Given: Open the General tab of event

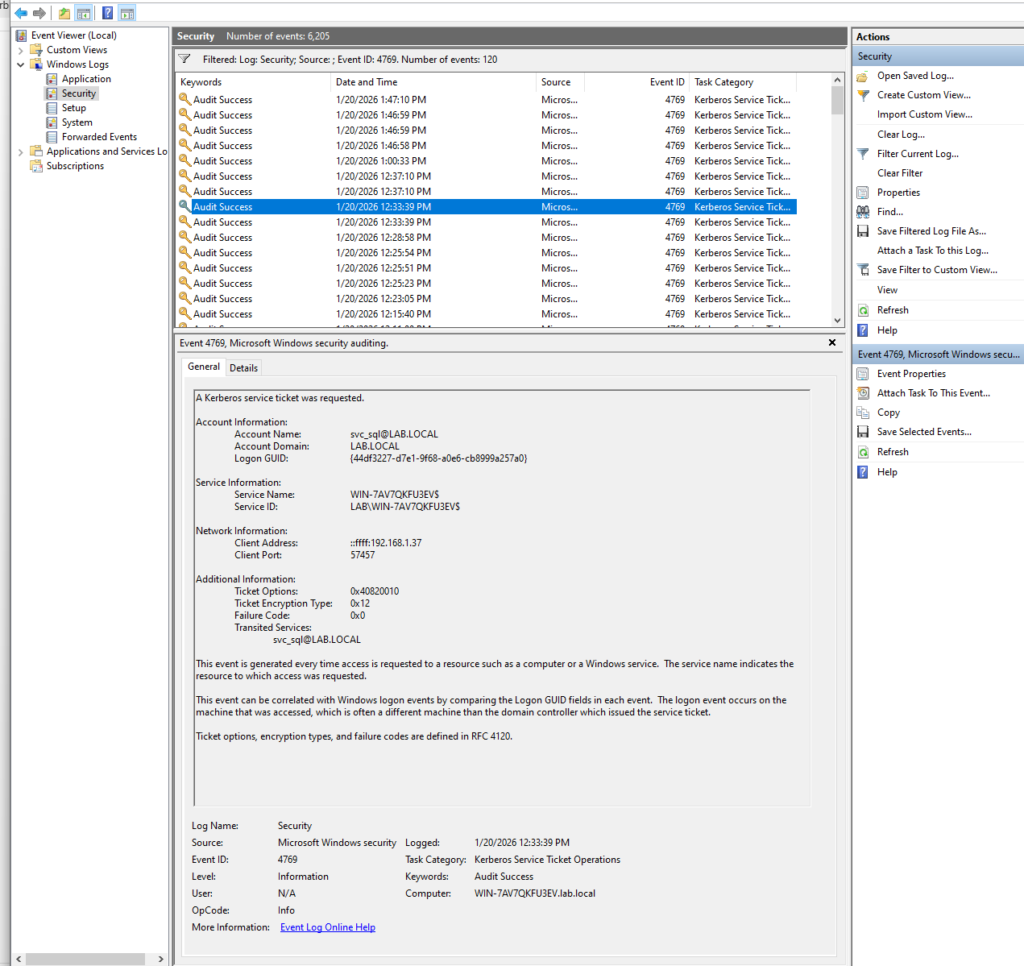Looking at the screenshot, I should point(204,367).
